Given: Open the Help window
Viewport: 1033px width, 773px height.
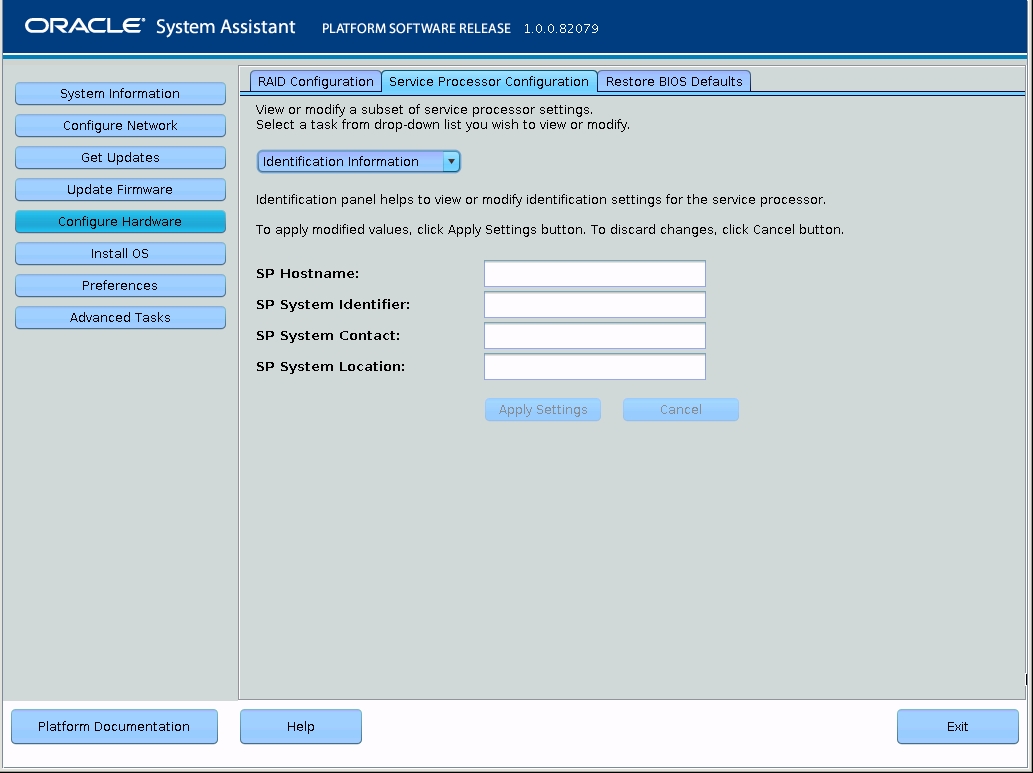Looking at the screenshot, I should click(300, 726).
